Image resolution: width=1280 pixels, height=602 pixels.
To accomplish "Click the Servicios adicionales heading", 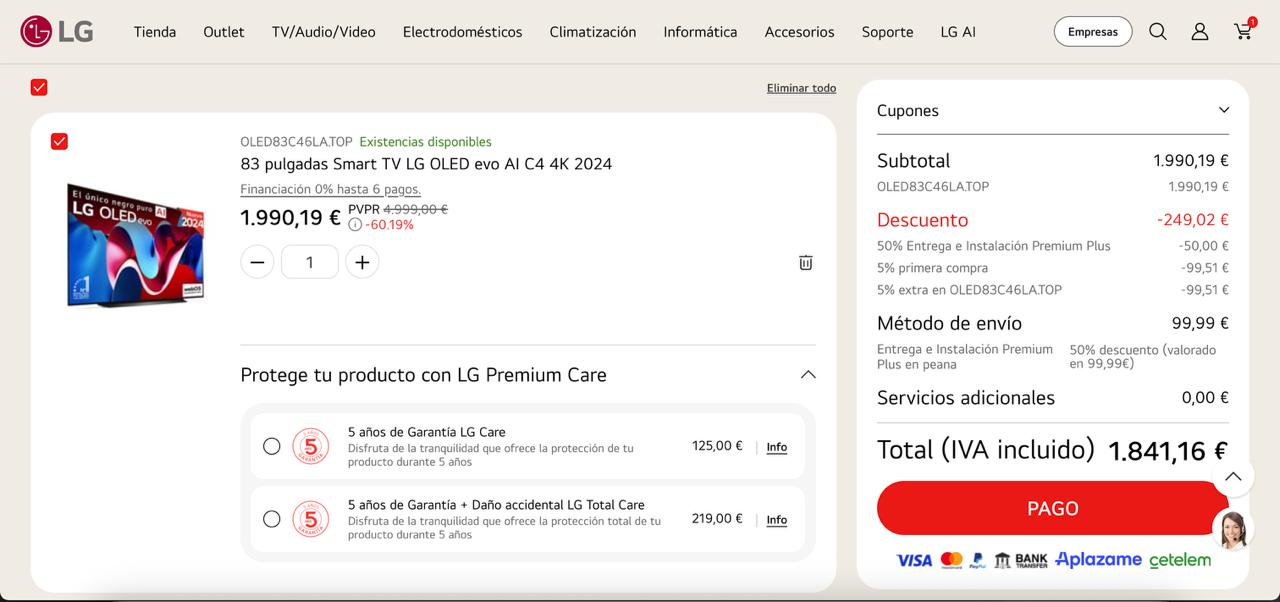I will (x=966, y=398).
